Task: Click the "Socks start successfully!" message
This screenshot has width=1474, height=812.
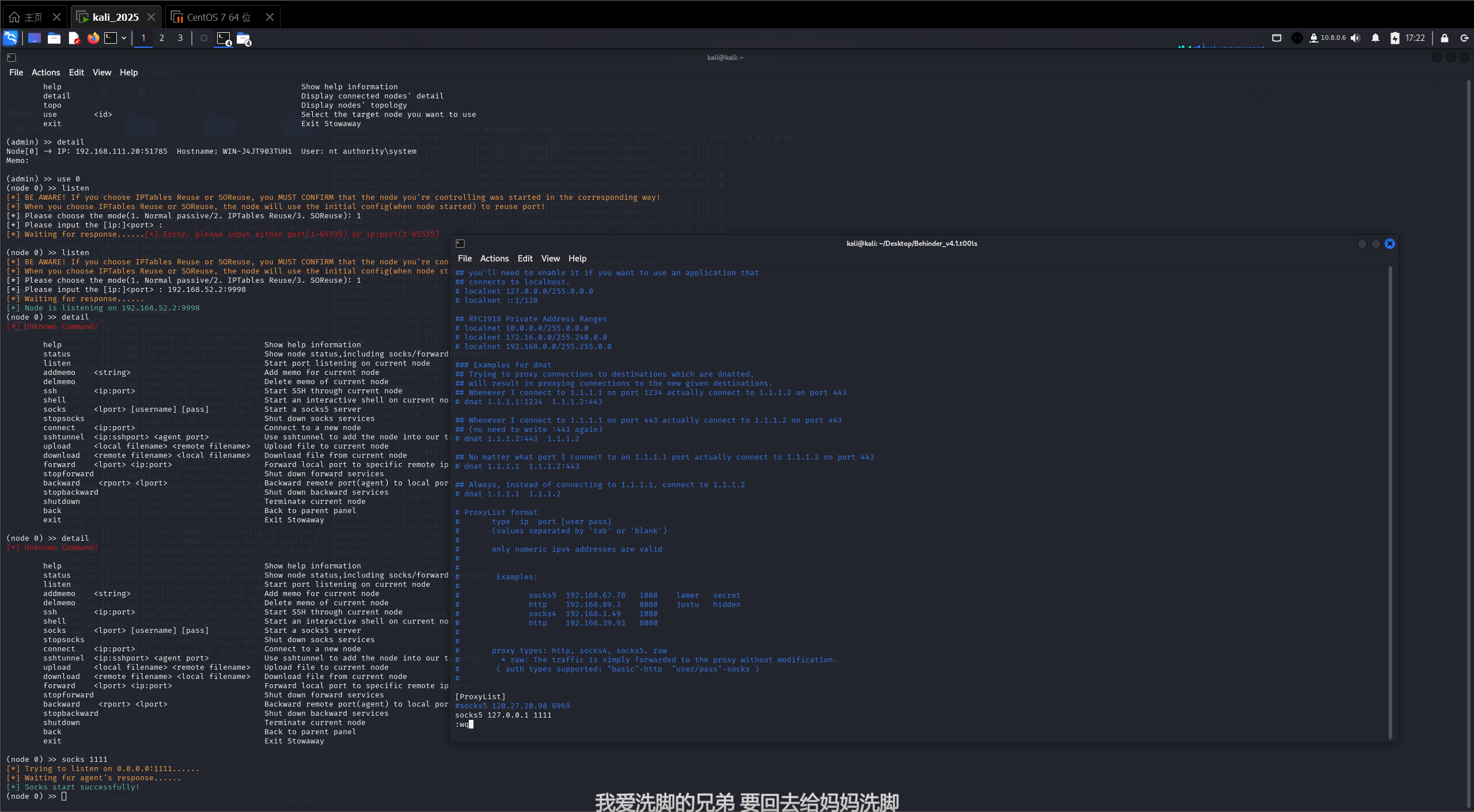Action: [x=82, y=787]
